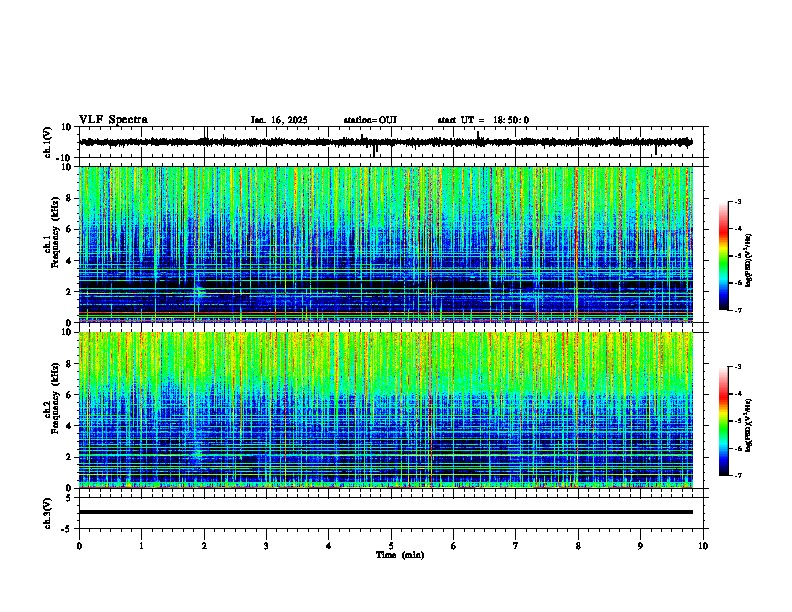The width and height of the screenshot is (792, 612).
Task: Click the "ch.3(V)" axis label
Action: coord(48,514)
